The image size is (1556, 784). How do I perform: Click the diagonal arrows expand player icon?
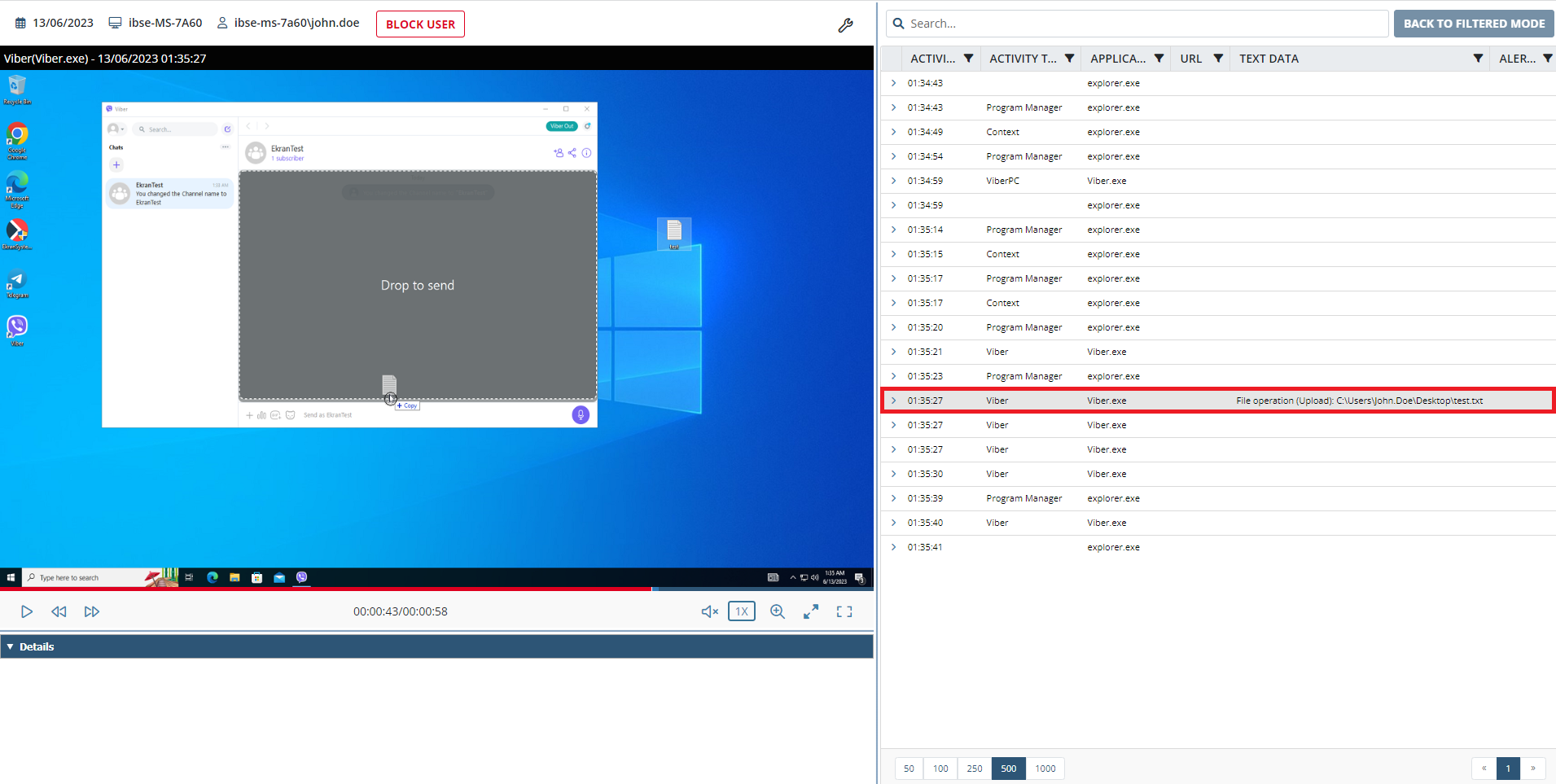(x=811, y=611)
